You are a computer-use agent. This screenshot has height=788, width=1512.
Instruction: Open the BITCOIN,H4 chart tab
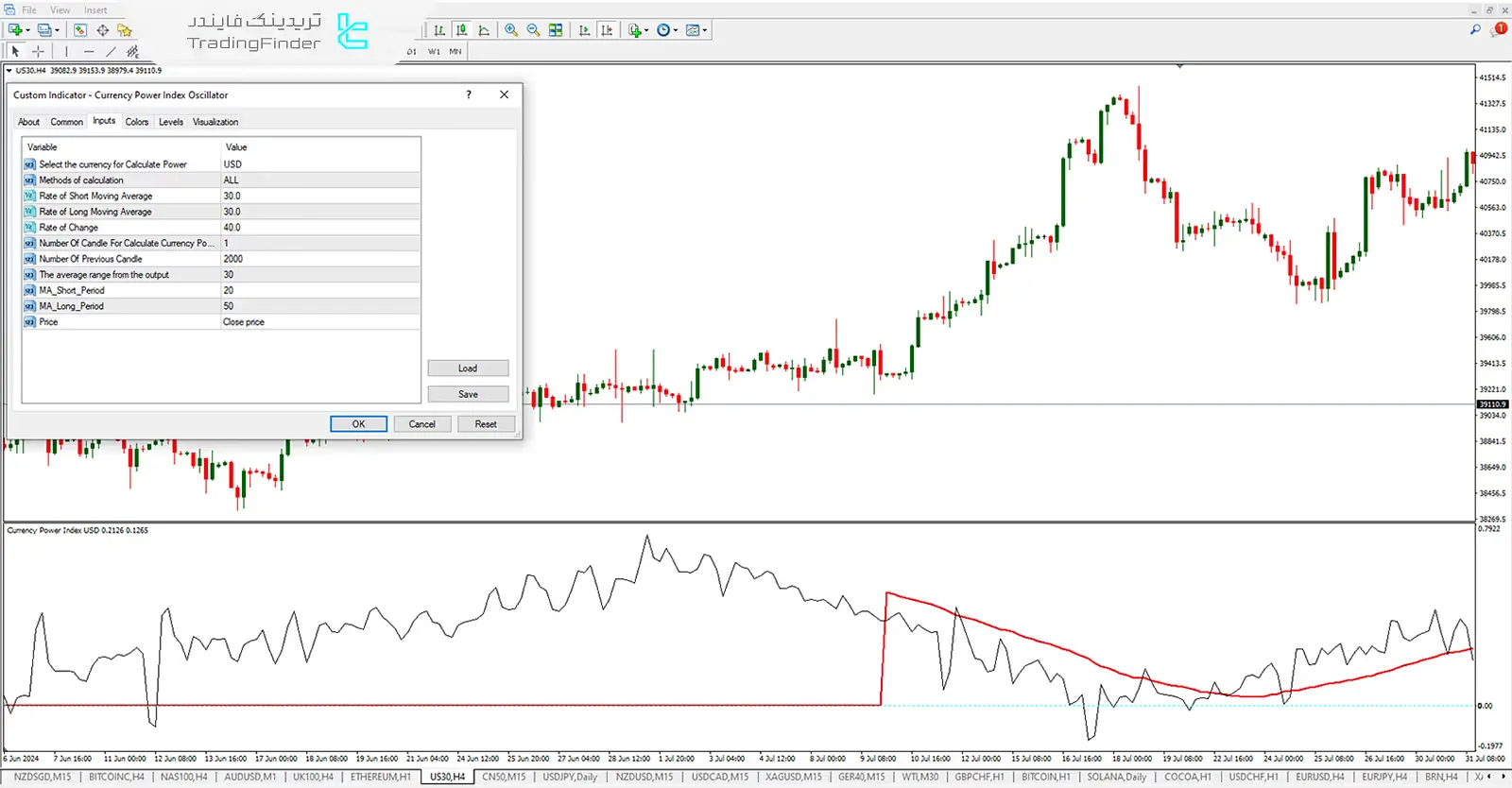116,777
